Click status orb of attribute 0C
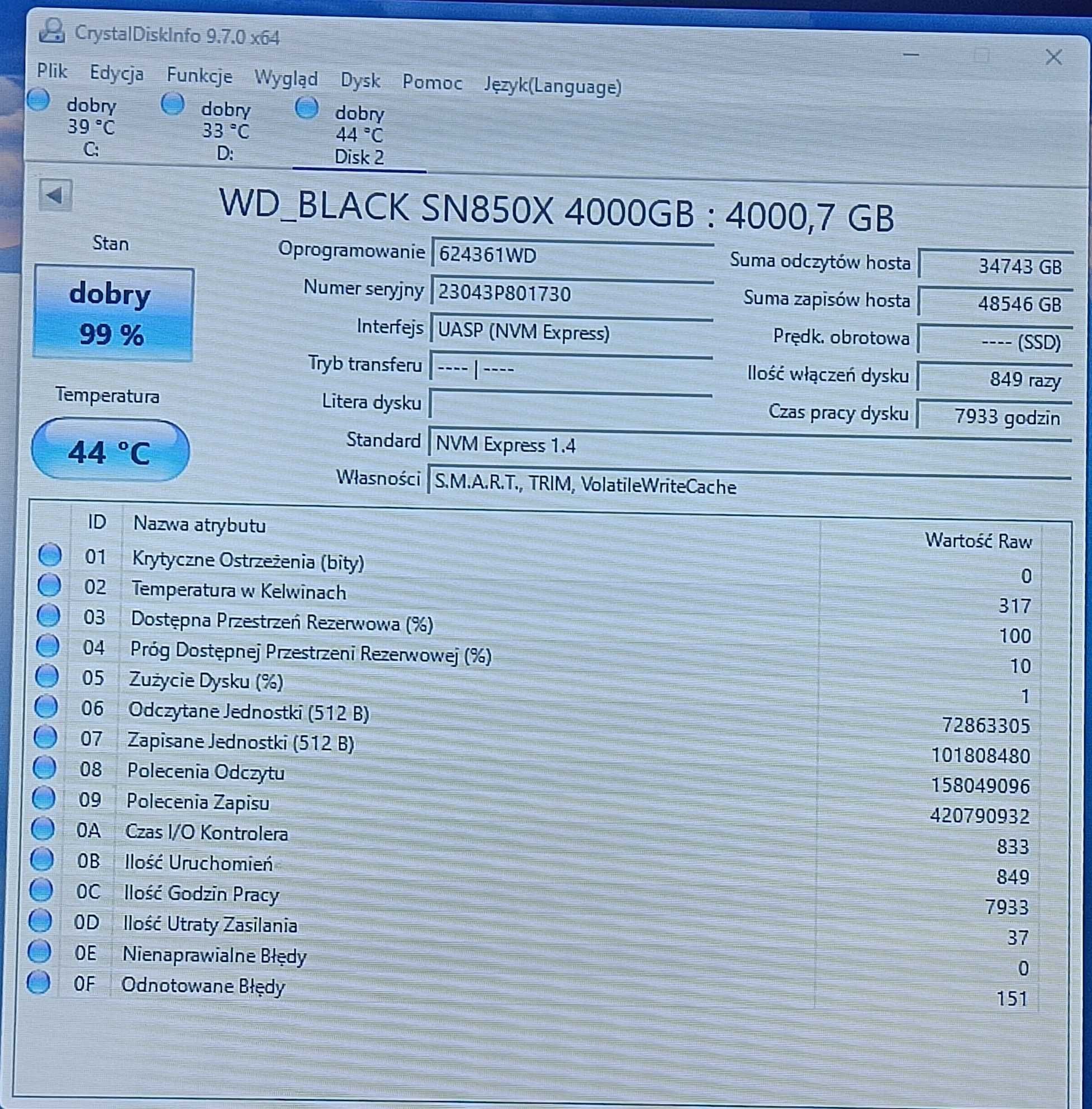This screenshot has width=1092, height=1109. pyautogui.click(x=41, y=890)
